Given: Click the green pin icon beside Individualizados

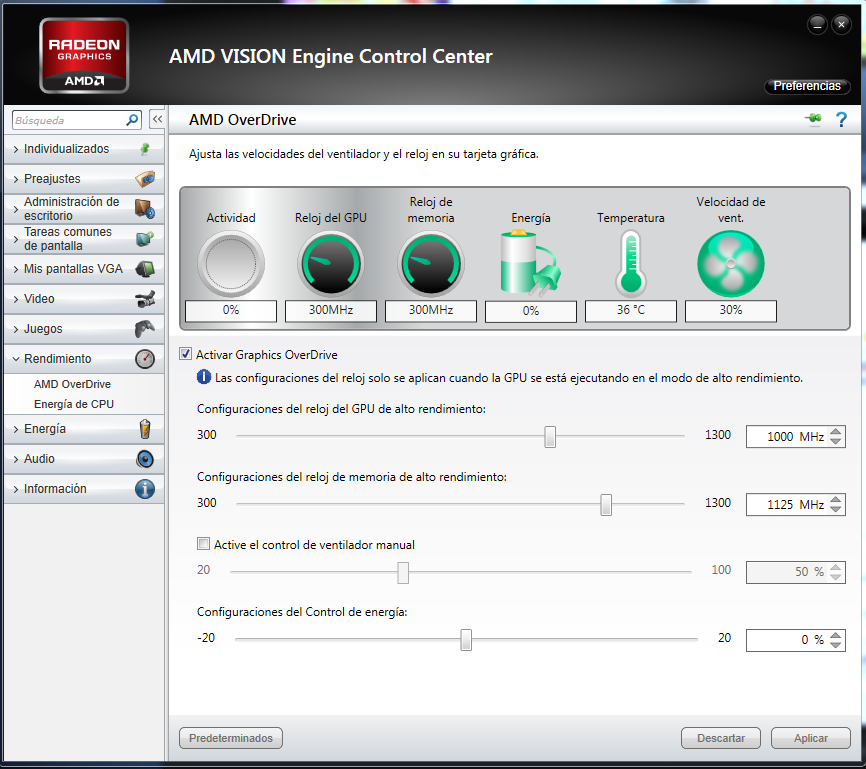Looking at the screenshot, I should pos(145,149).
